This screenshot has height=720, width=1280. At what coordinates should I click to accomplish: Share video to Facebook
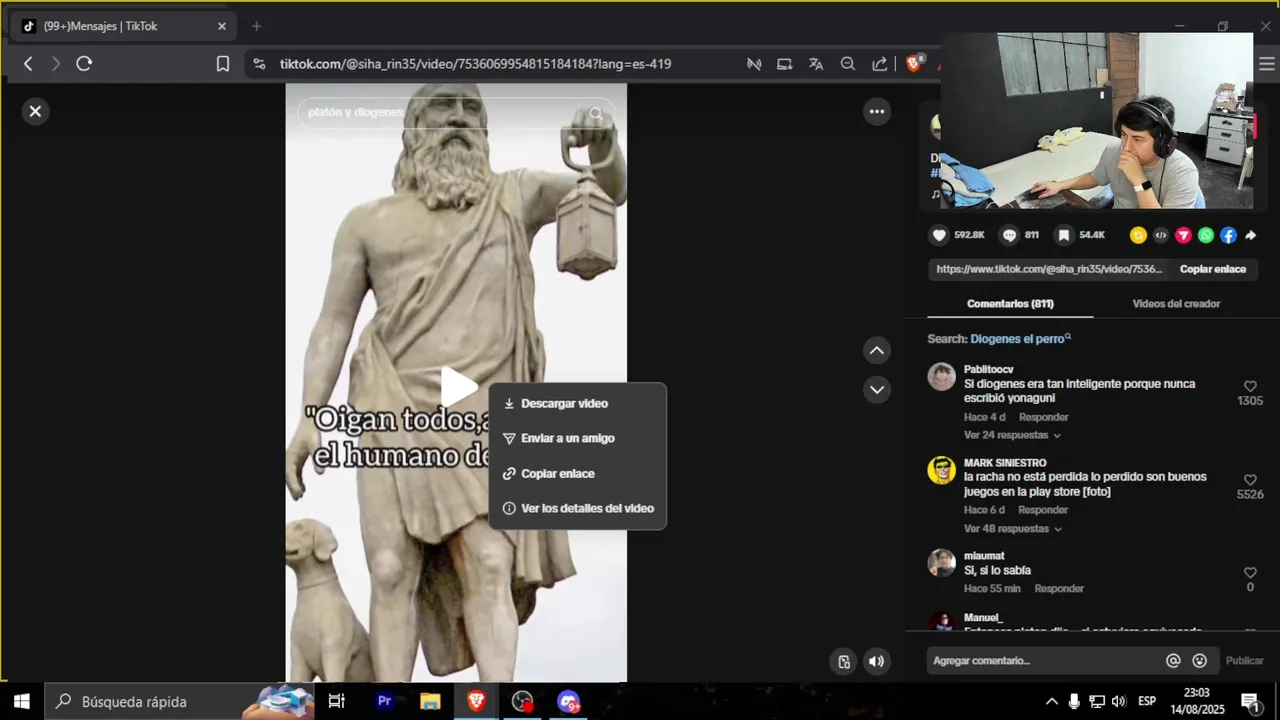click(x=1228, y=235)
